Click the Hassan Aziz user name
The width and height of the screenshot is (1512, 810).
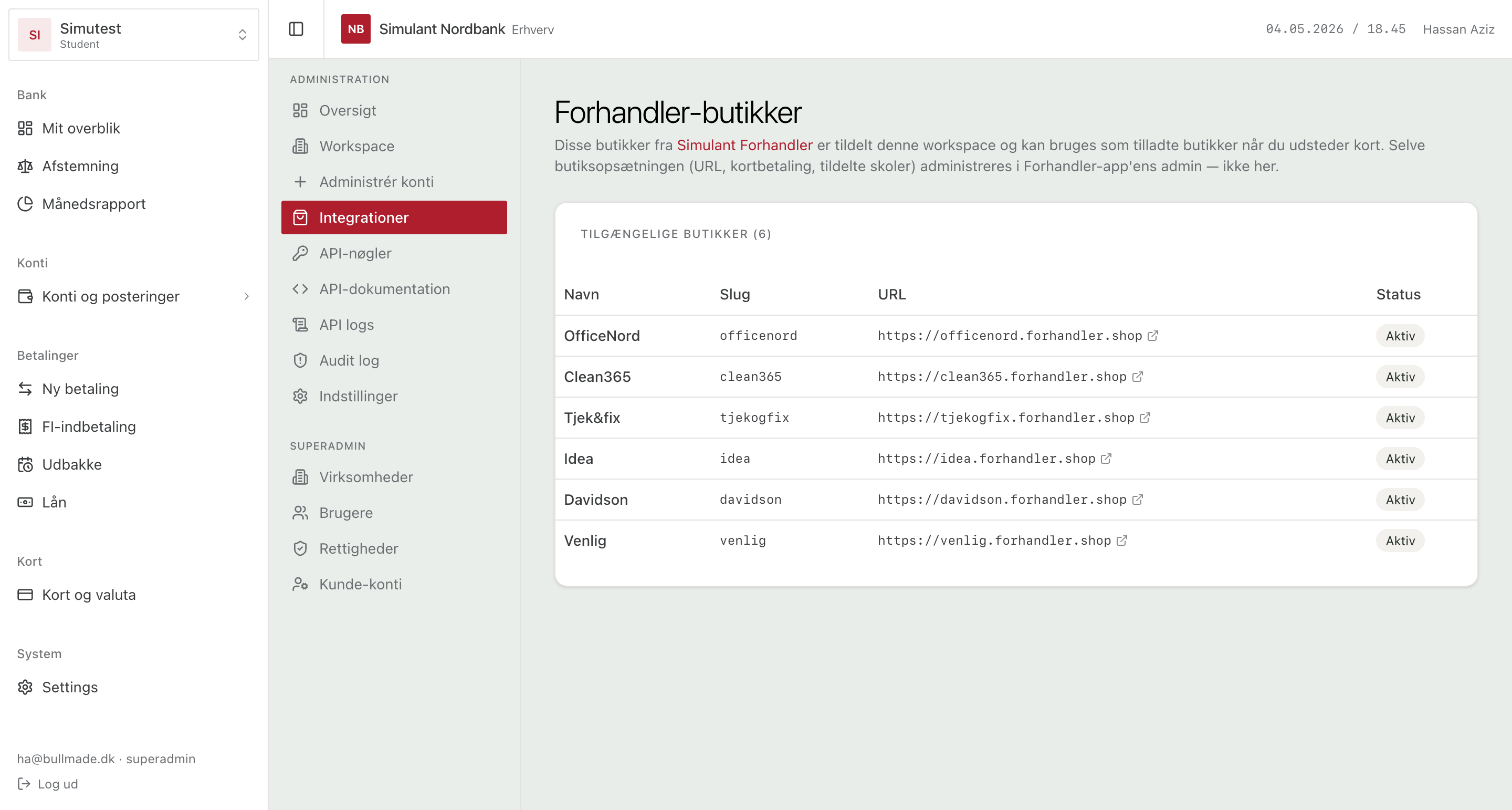click(1458, 29)
